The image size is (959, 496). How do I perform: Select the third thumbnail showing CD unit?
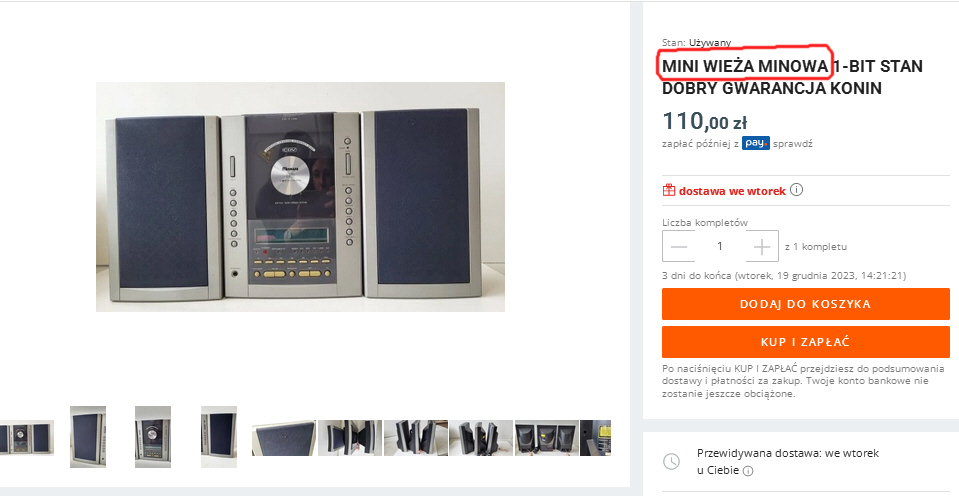coord(153,437)
